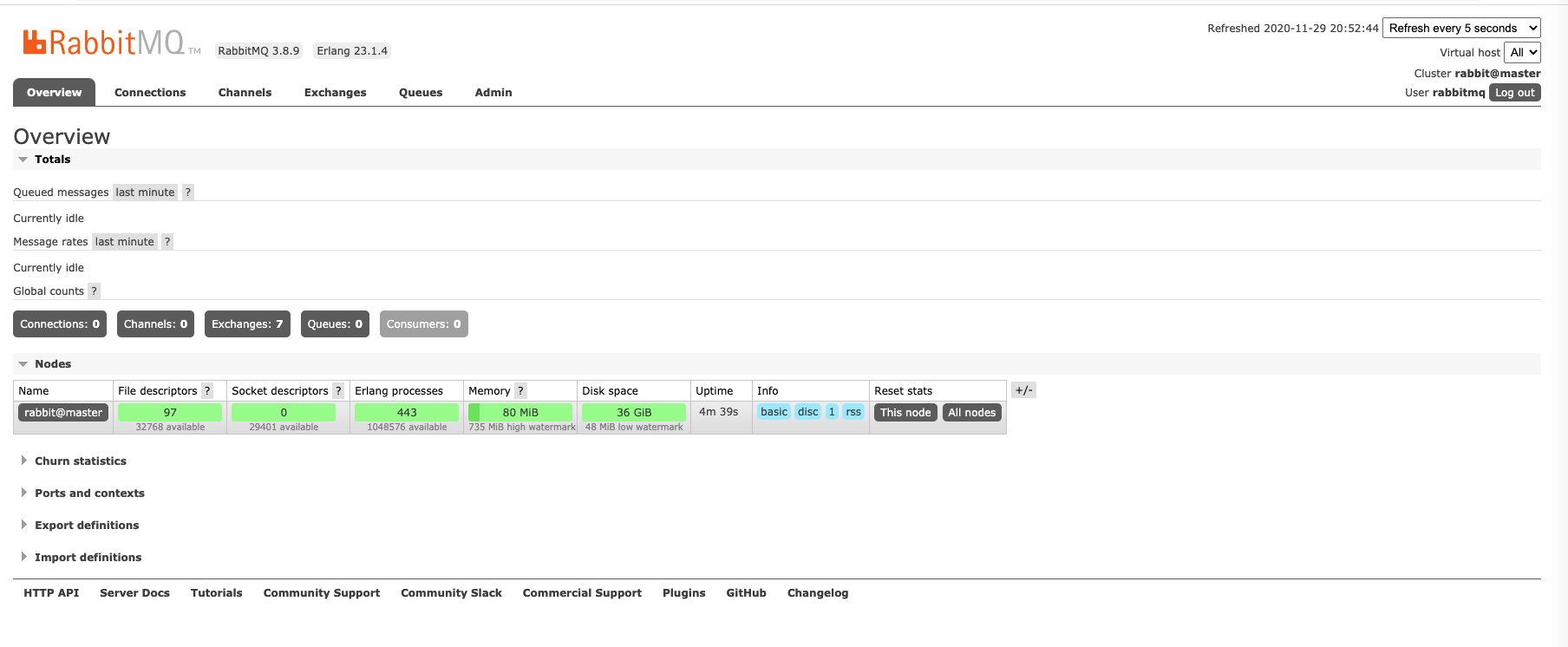
Task: Open the refresh interval dropdown
Action: 1461,28
